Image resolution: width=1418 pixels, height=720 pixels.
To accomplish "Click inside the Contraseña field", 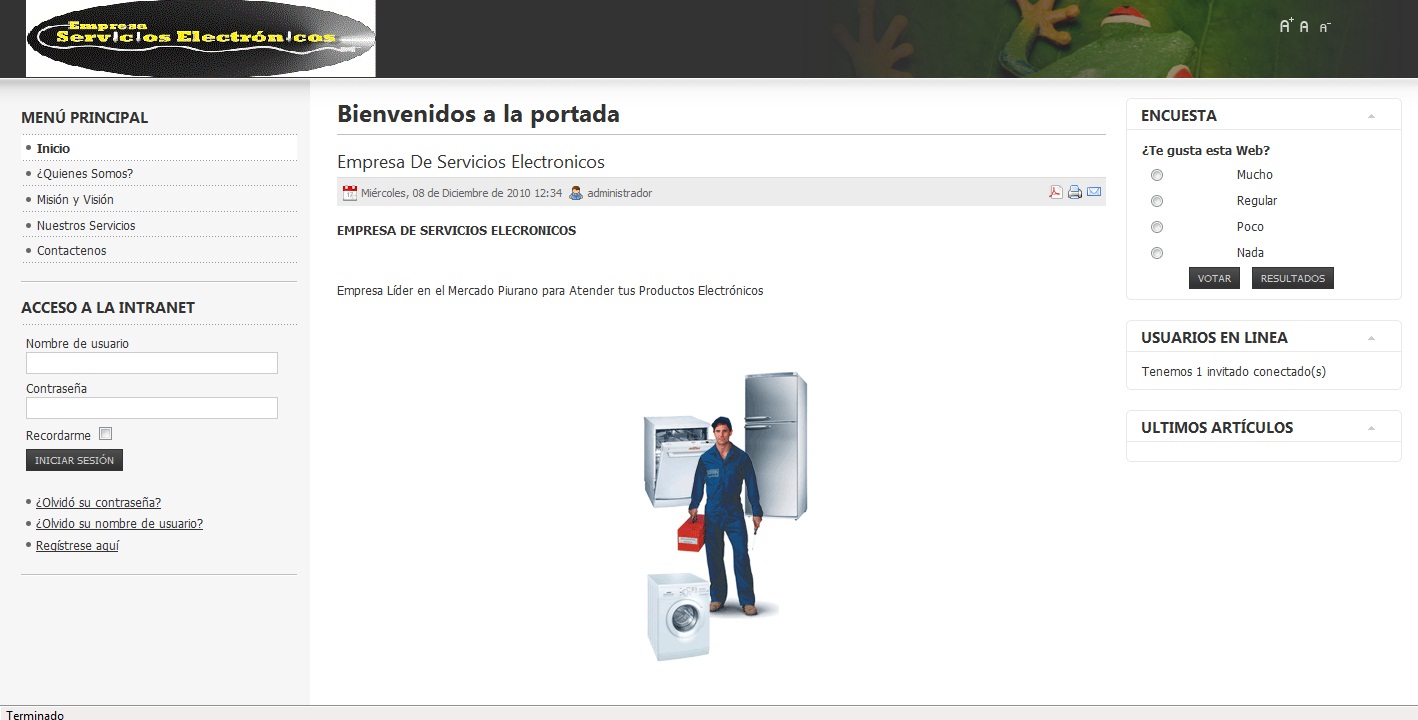I will coord(151,407).
